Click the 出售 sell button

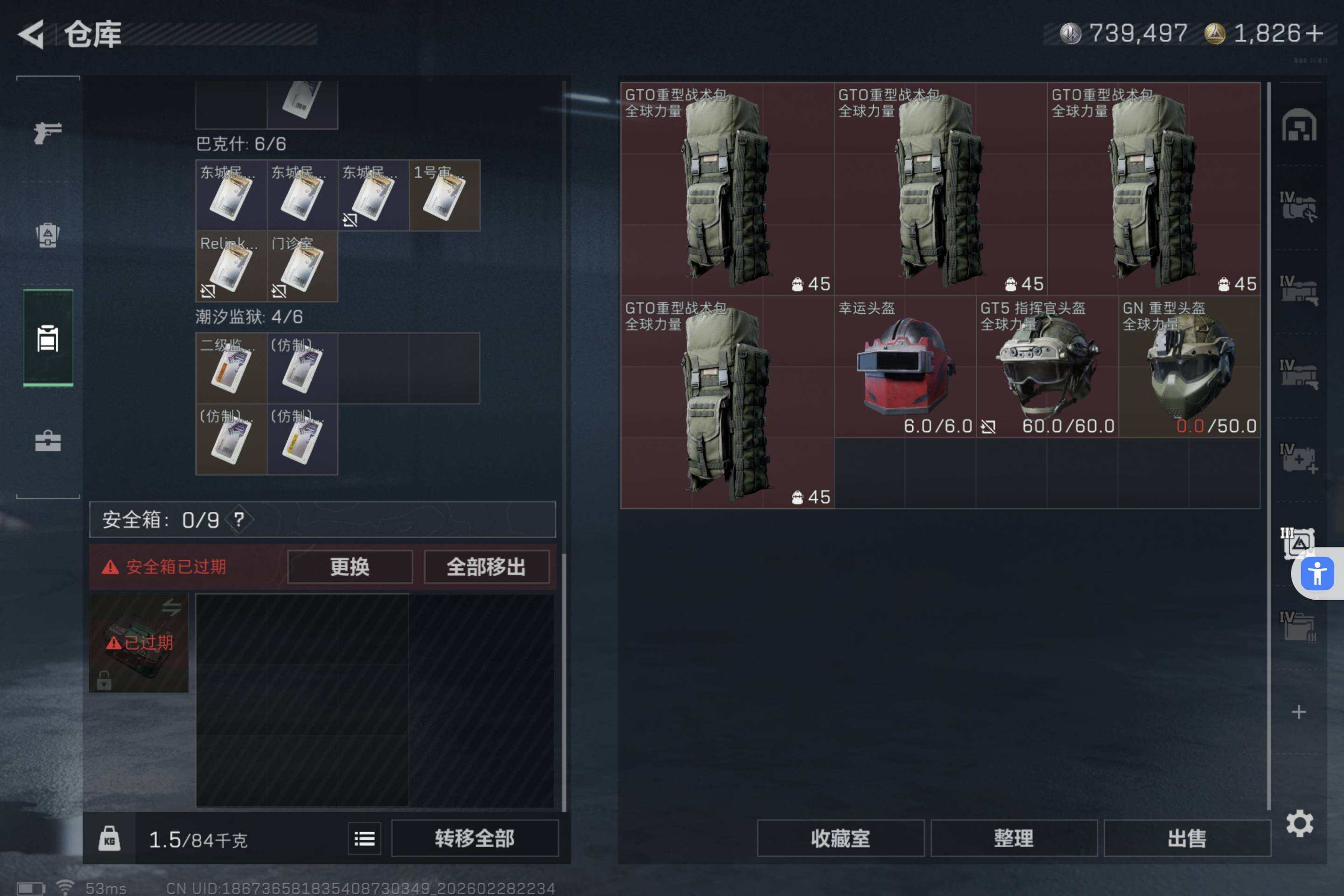pyautogui.click(x=1187, y=838)
